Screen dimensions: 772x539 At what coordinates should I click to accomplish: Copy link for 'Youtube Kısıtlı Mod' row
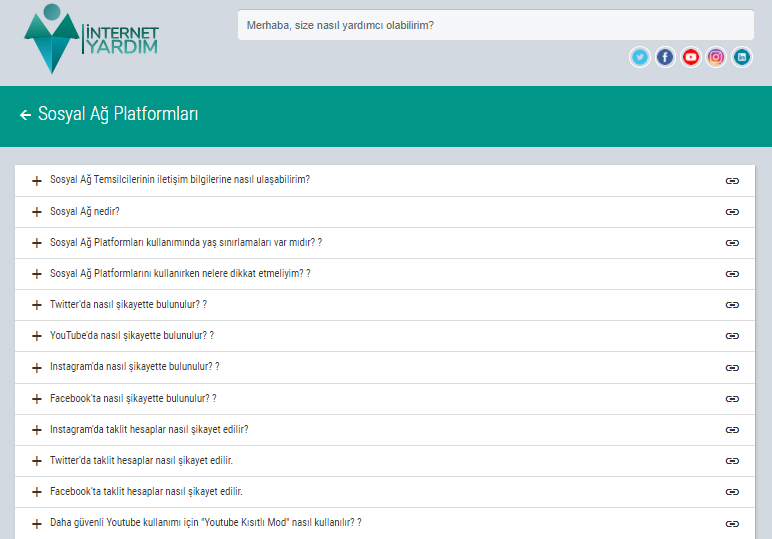pyautogui.click(x=732, y=524)
